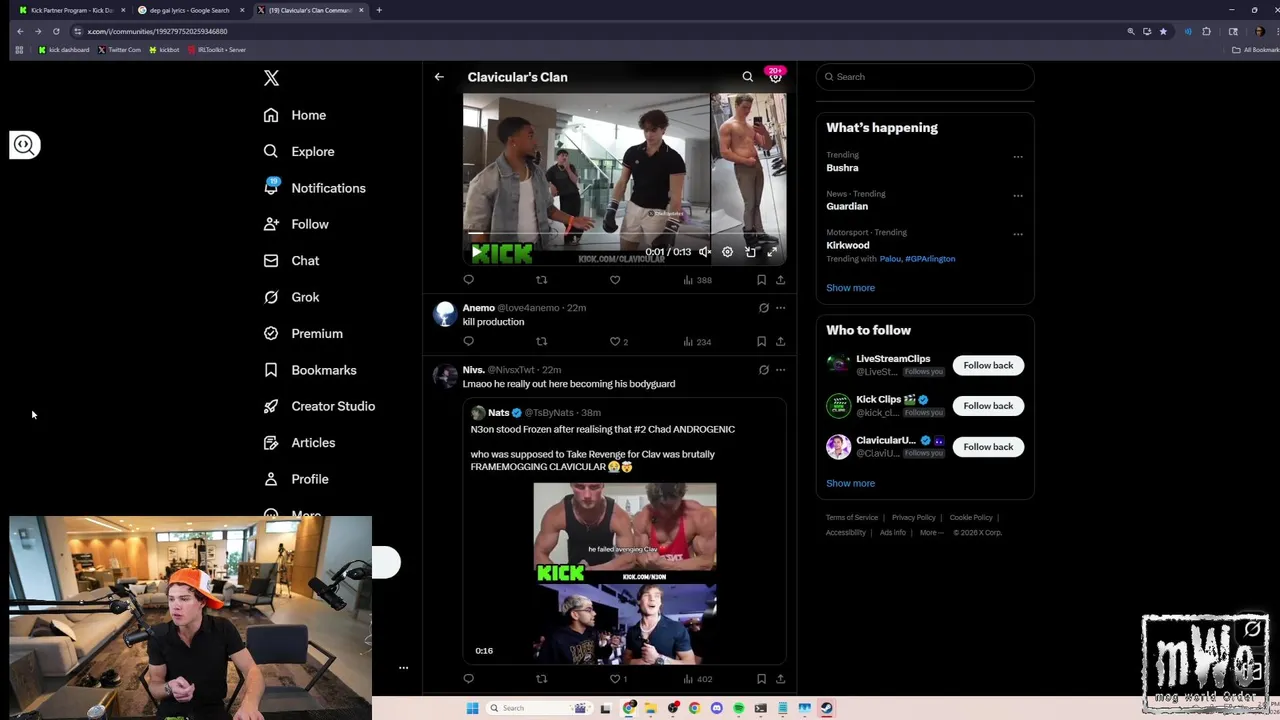Repost the Nivs. bodyguard post
The width and height of the screenshot is (1280, 720).
pos(541,679)
